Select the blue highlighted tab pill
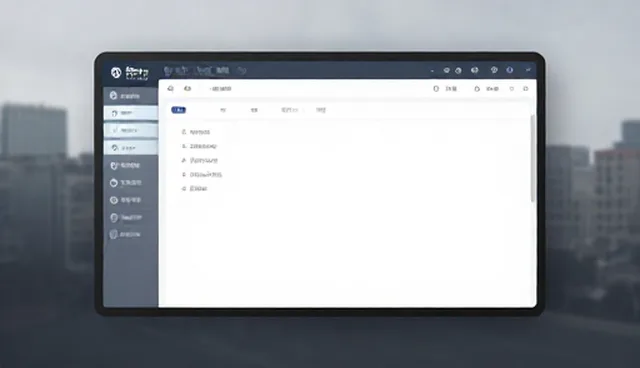640x368 pixels. tap(178, 110)
